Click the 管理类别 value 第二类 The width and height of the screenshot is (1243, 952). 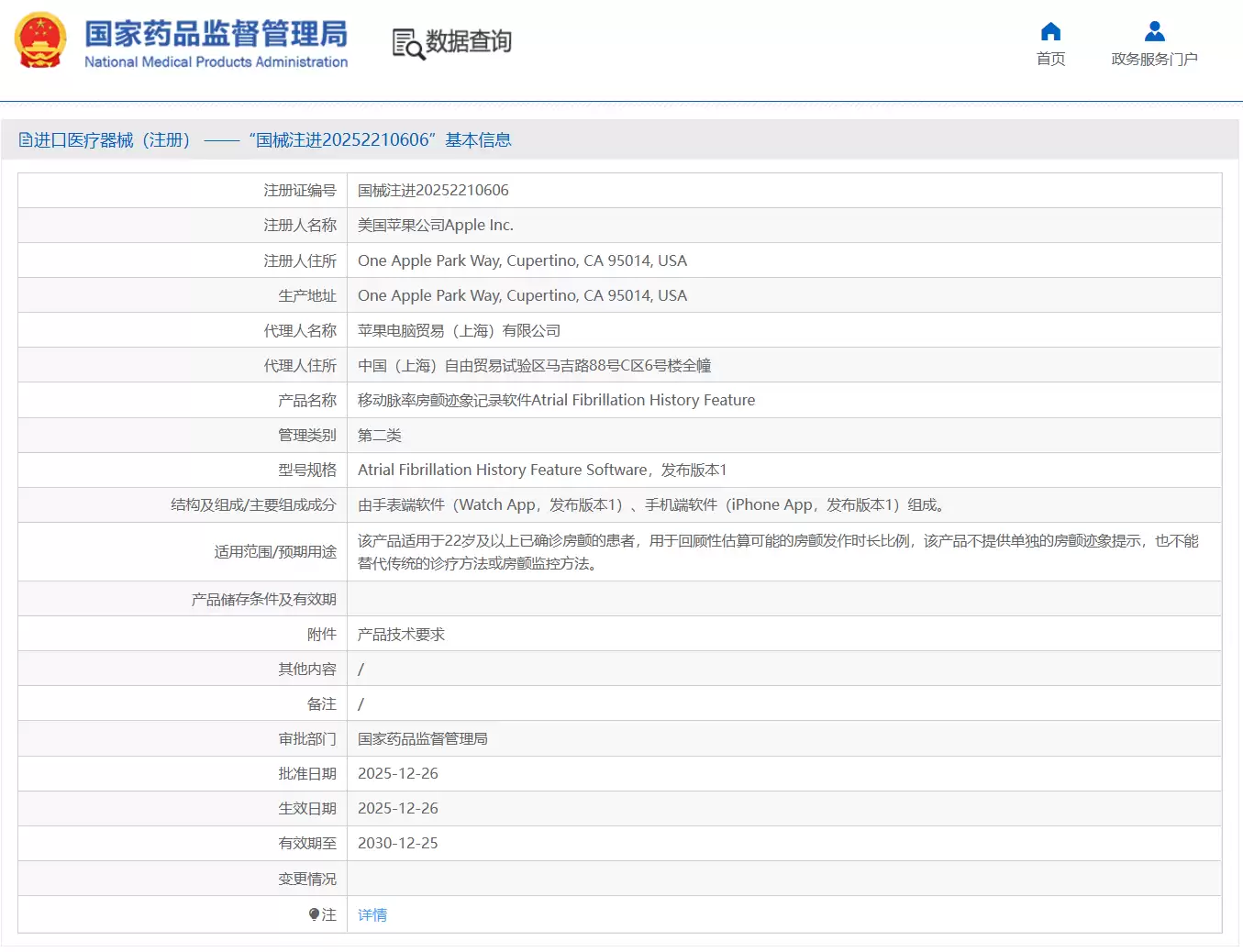click(x=379, y=435)
